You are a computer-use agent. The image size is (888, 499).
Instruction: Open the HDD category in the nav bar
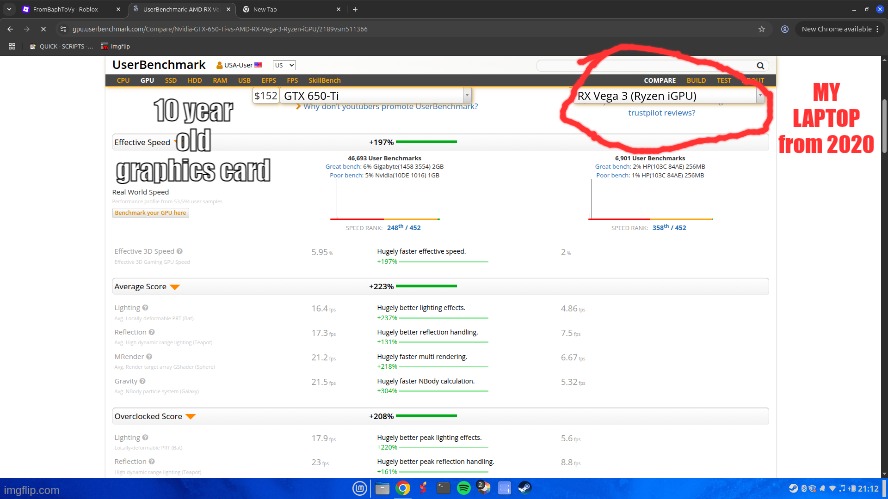(x=195, y=80)
